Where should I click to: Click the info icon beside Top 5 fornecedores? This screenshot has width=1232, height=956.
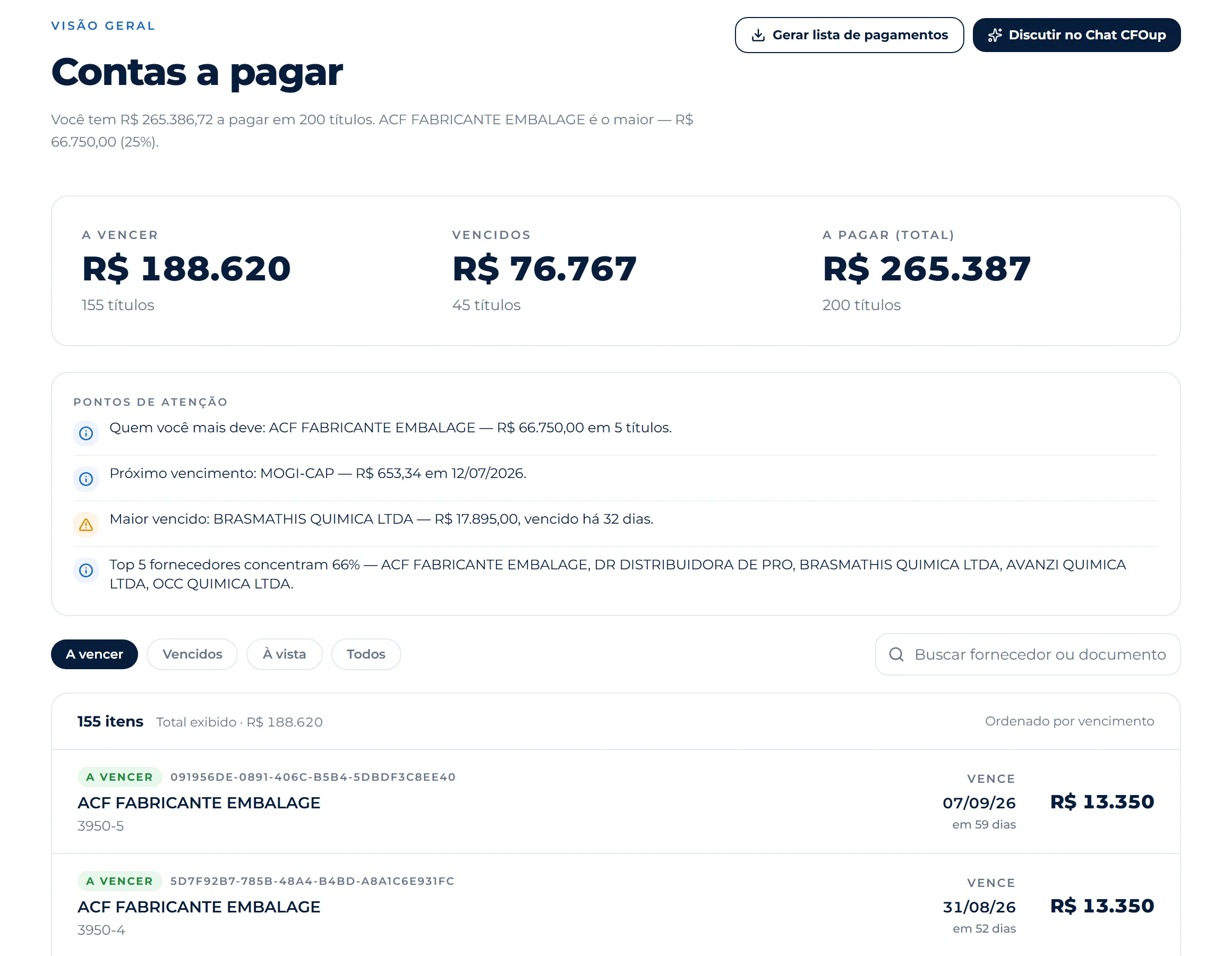[x=85, y=570]
